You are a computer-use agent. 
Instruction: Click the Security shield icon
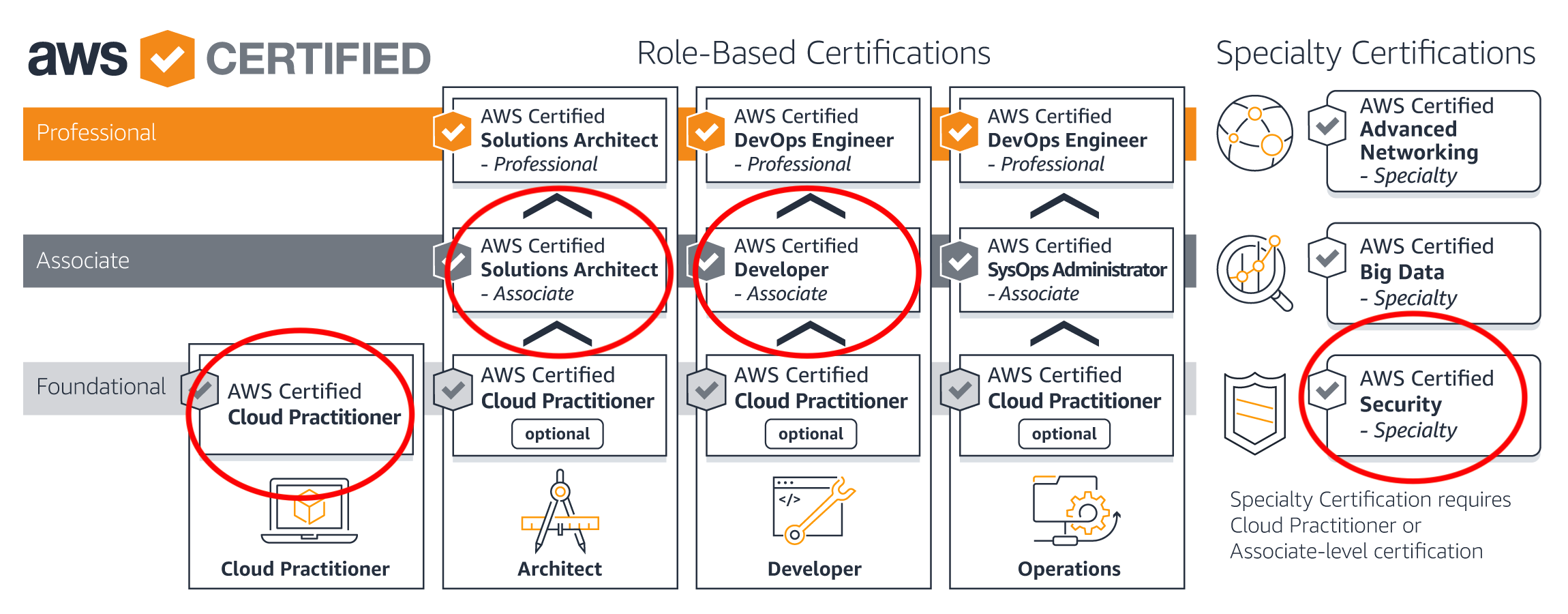[1254, 413]
